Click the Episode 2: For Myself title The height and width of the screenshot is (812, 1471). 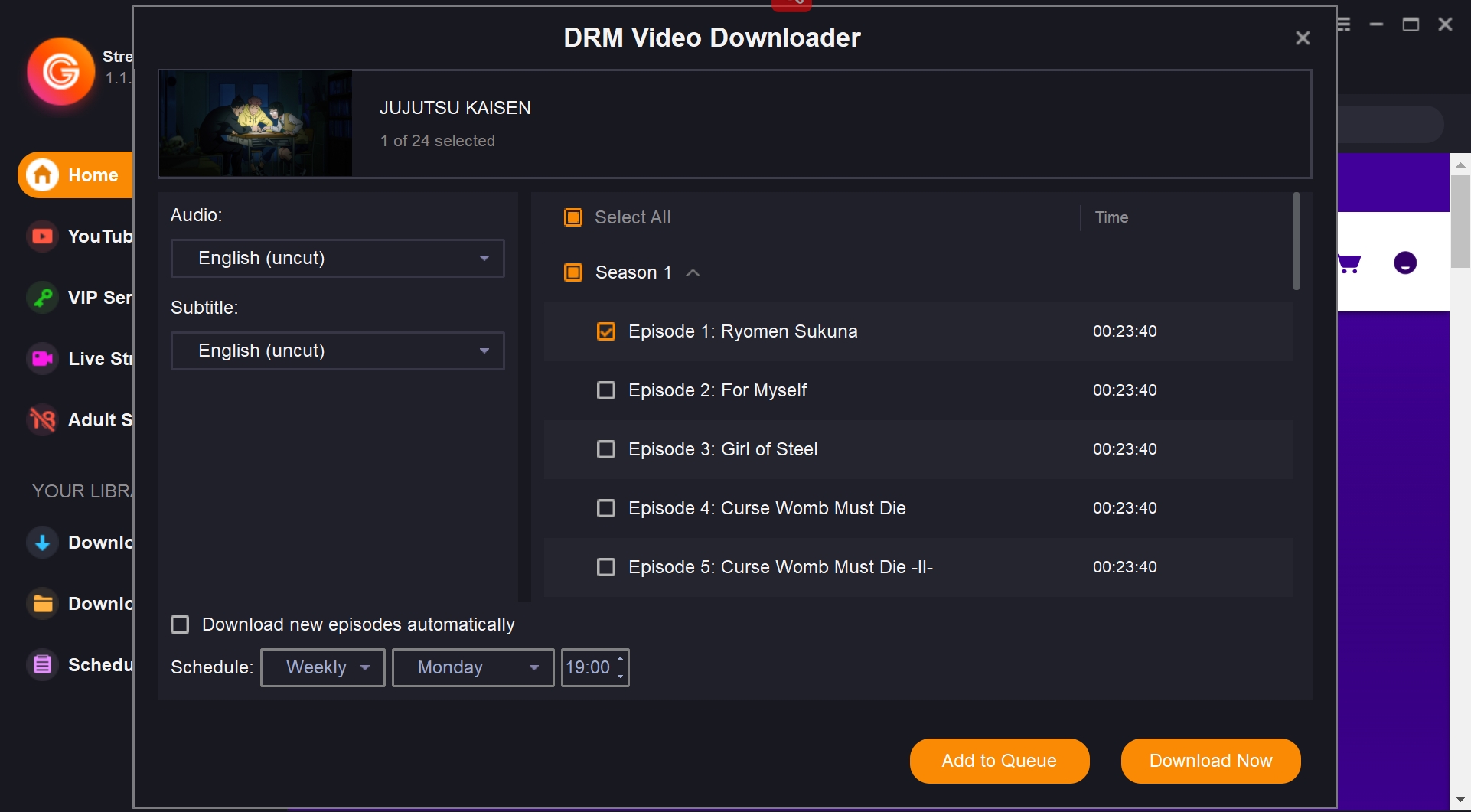pos(717,390)
